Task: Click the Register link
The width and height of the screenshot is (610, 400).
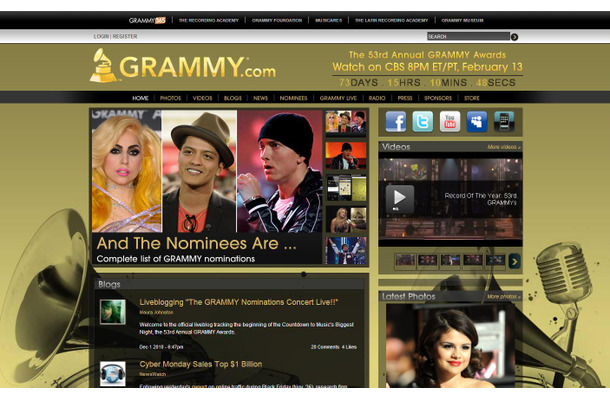Action: [125, 36]
